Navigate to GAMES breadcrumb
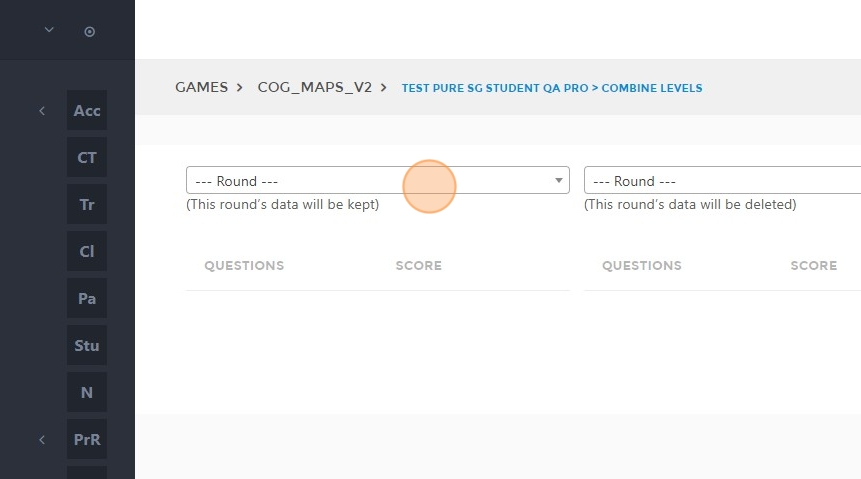Screen dimensions: 861x479 point(202,87)
